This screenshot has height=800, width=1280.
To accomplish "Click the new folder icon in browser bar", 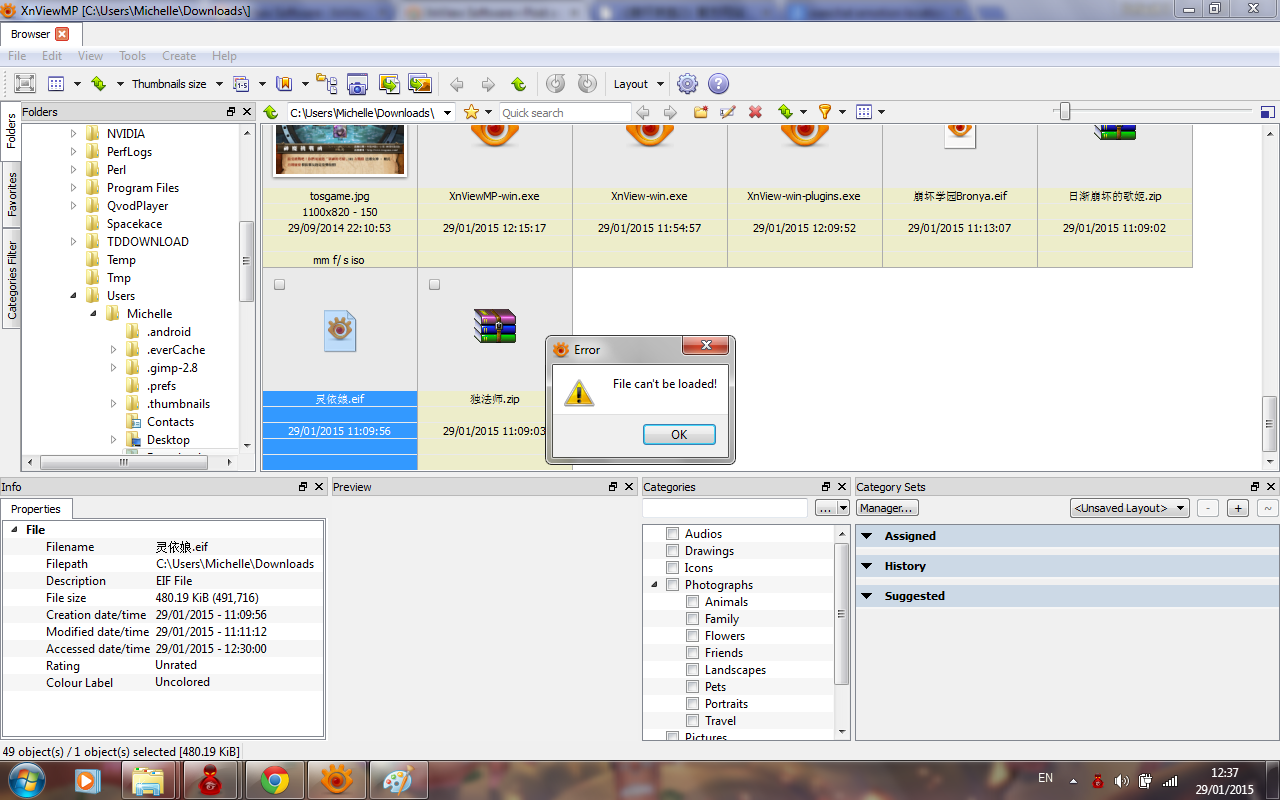I will click(701, 112).
